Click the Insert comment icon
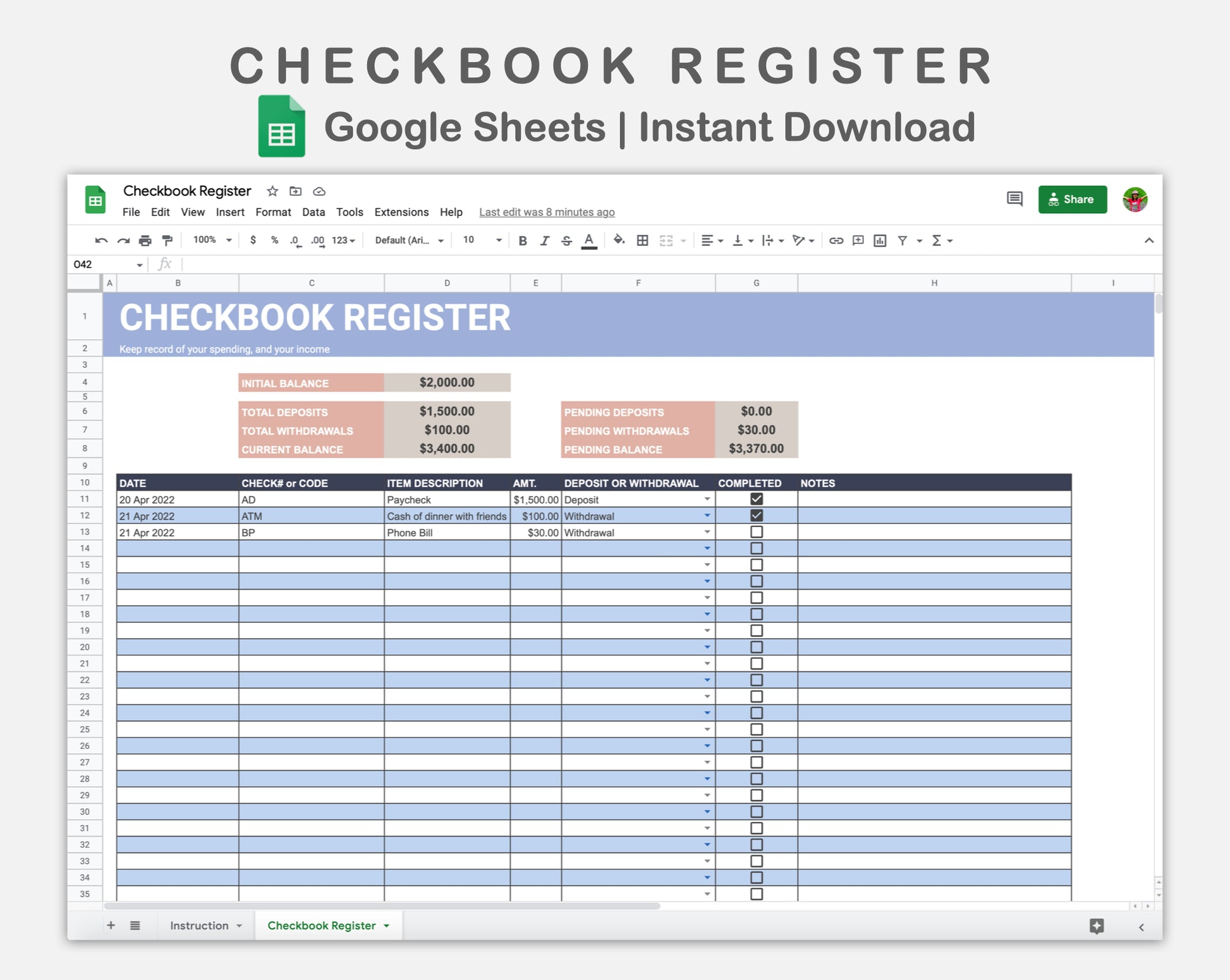1230x980 pixels. tap(858, 240)
